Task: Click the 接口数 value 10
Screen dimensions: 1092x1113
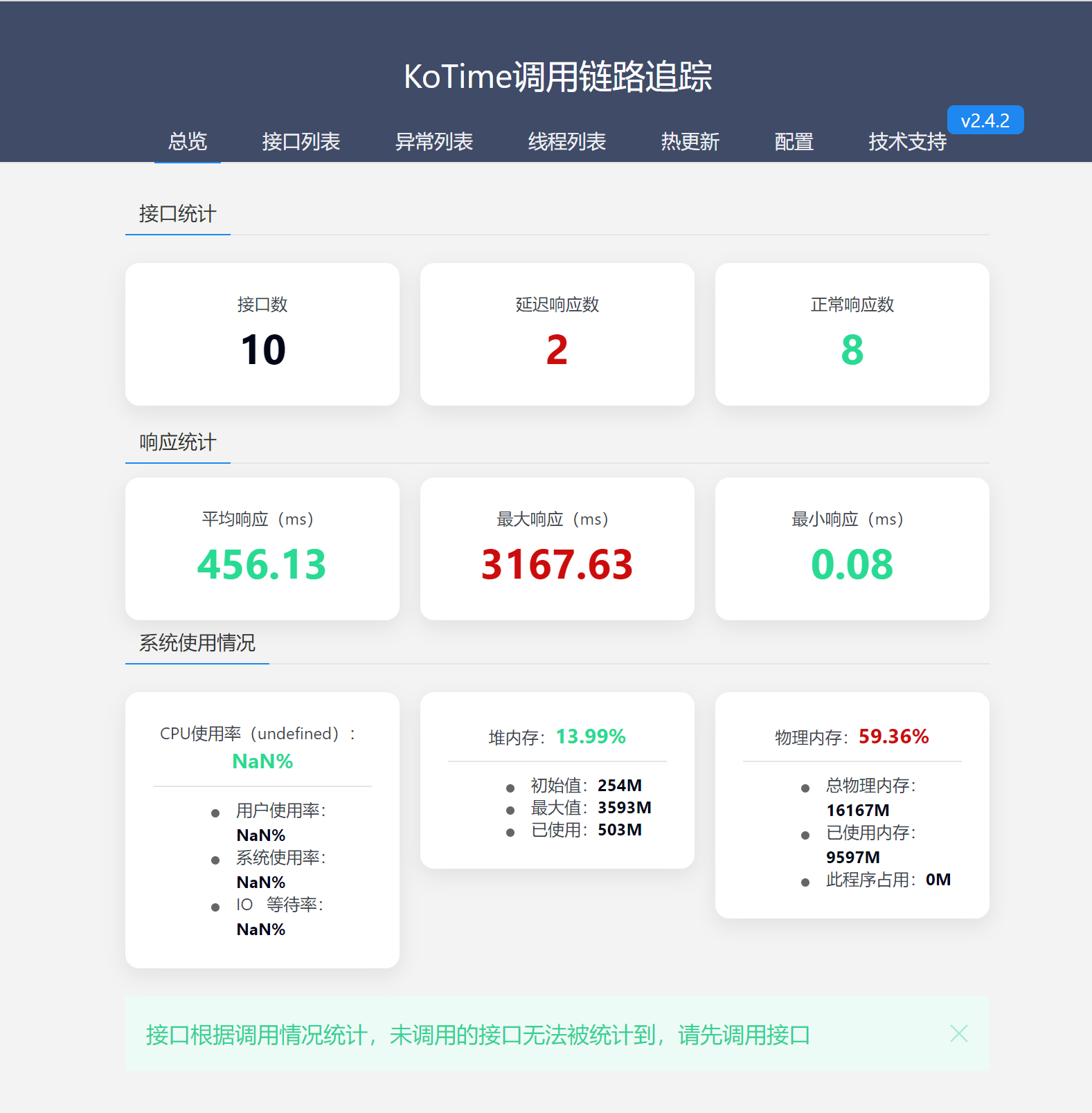Action: (262, 350)
